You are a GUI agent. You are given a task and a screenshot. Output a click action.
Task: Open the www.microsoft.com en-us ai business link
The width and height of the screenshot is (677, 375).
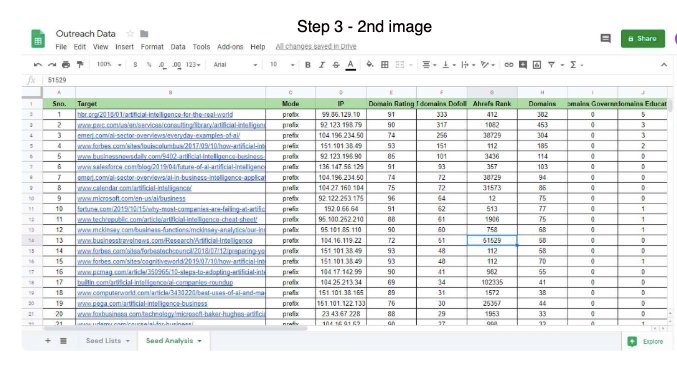(131, 199)
